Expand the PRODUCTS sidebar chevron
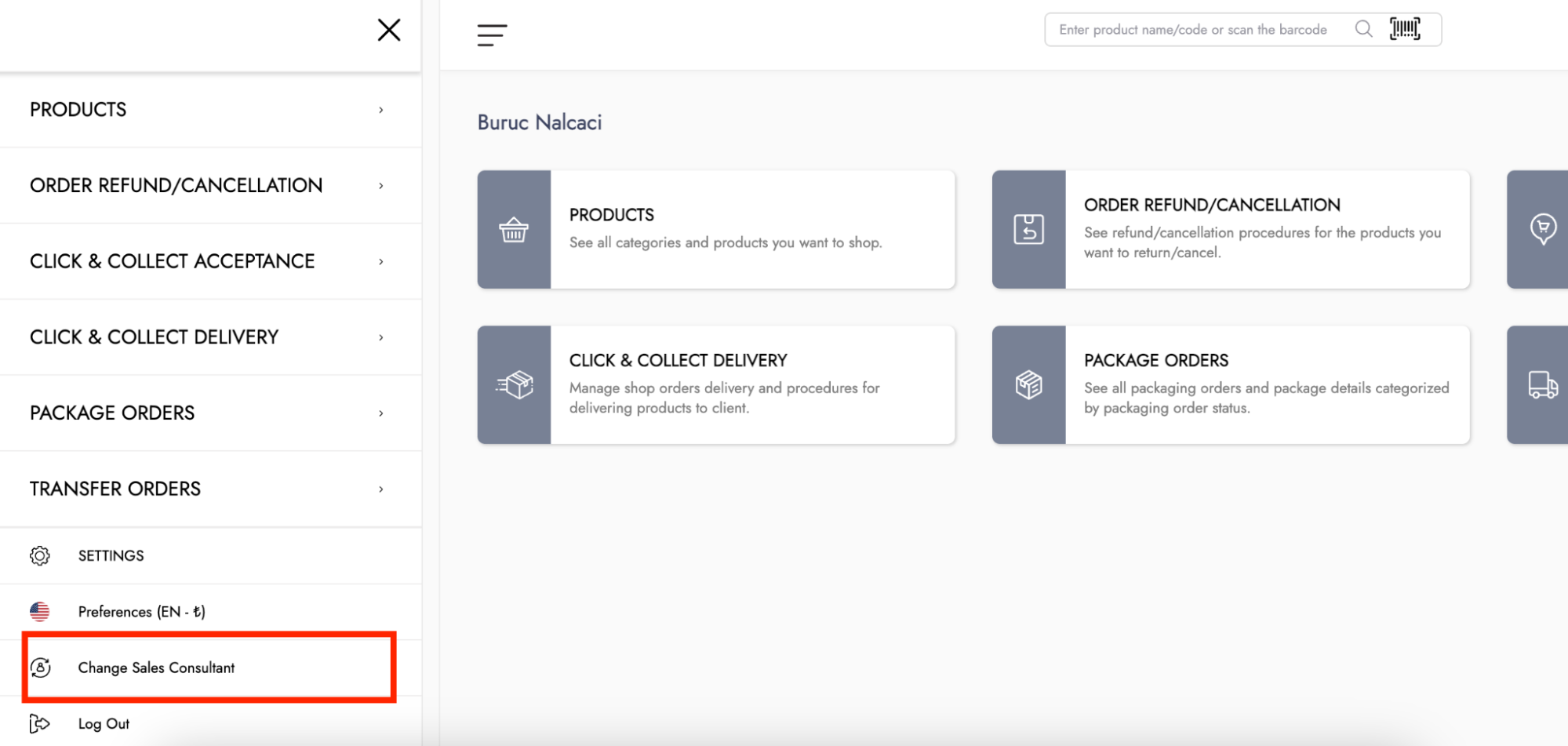Image resolution: width=1568 pixels, height=746 pixels. [x=381, y=110]
